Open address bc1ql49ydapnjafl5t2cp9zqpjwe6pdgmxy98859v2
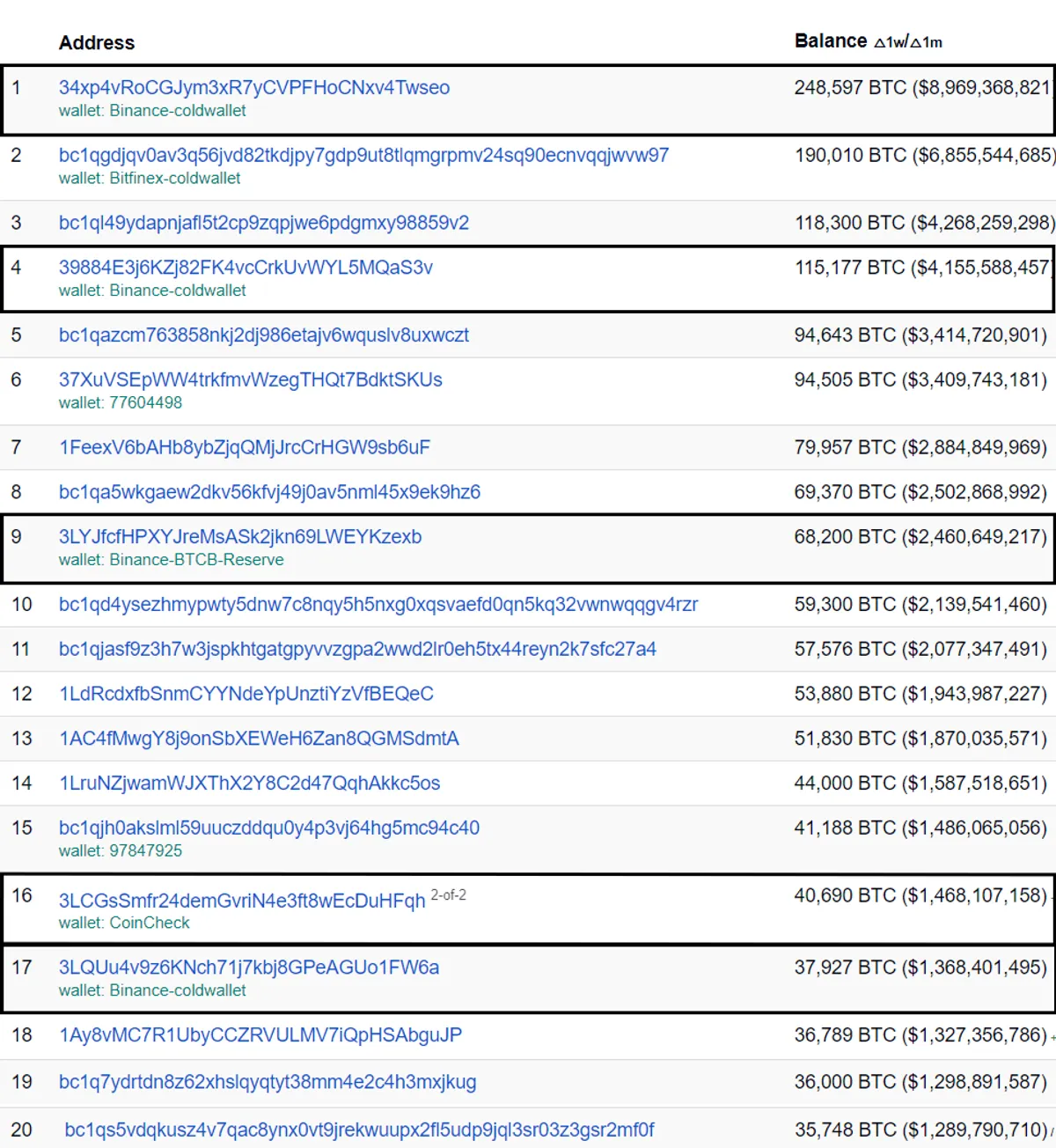Screen dimensions: 1056x1148 [x=264, y=224]
